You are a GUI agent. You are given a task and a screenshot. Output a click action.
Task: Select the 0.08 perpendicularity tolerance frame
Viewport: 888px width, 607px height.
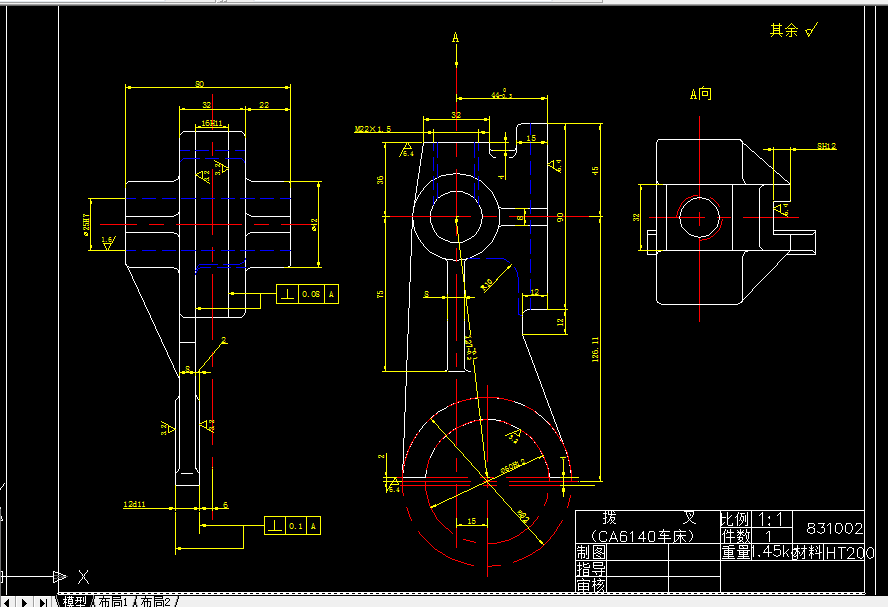pyautogui.click(x=308, y=294)
